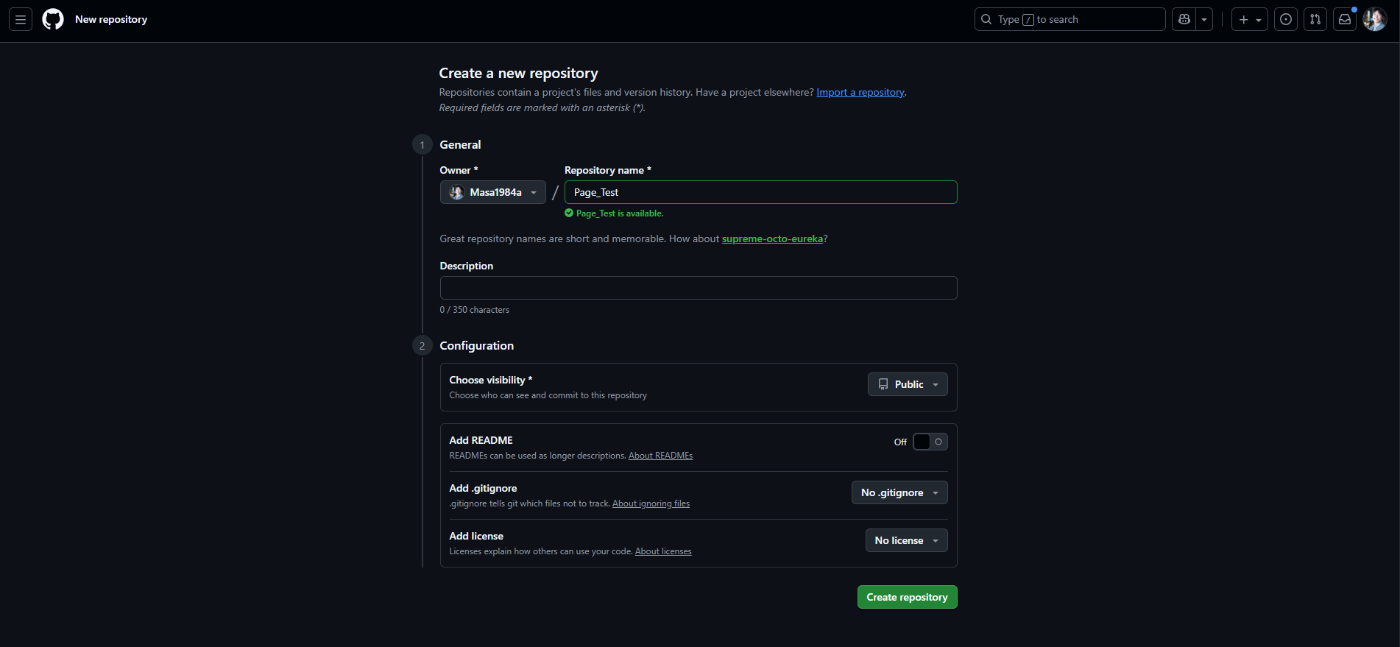The height and width of the screenshot is (647, 1400).
Task: Expand the Copilot dropdown arrow
Action: coord(1205,19)
